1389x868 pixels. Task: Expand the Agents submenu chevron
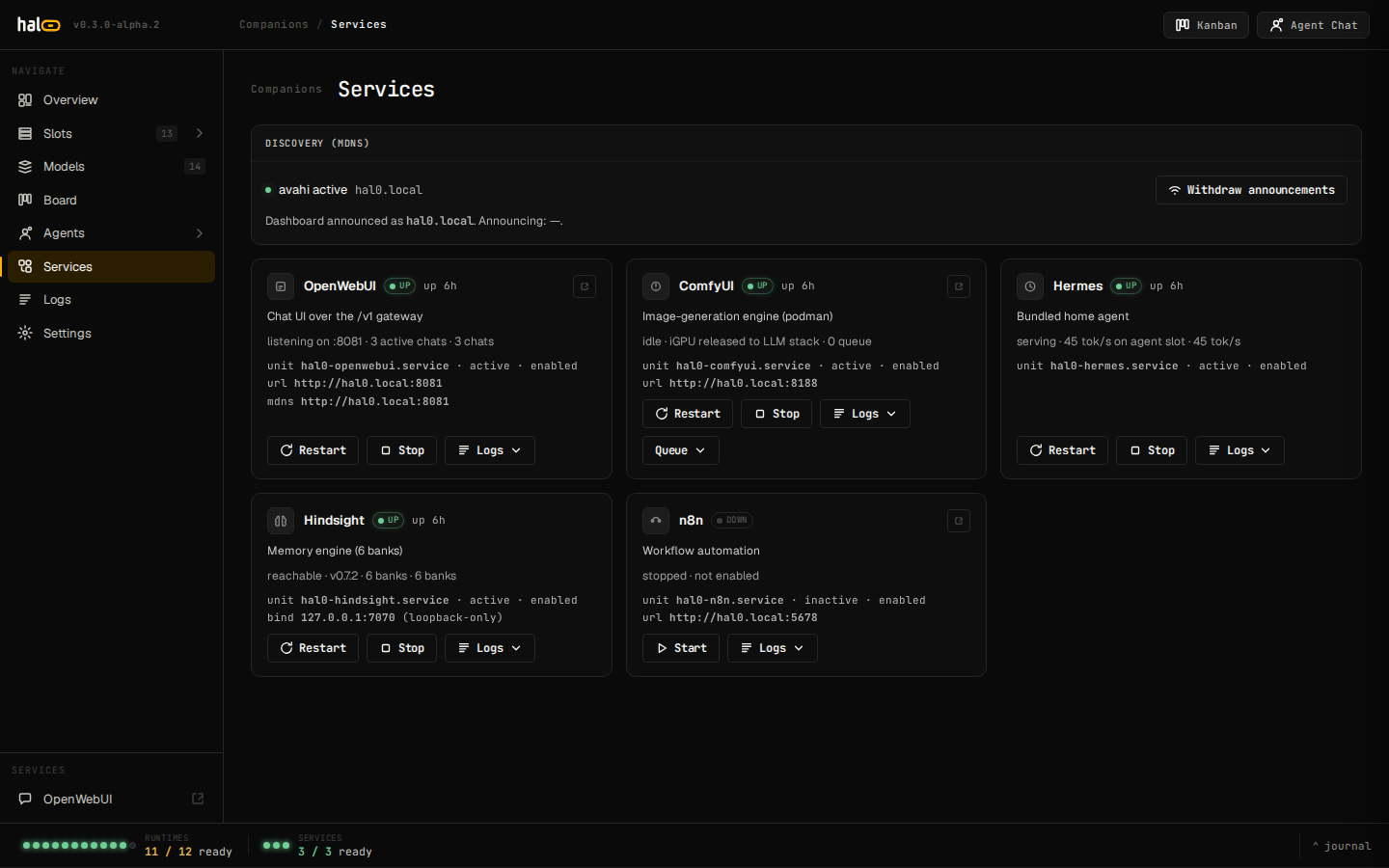tap(200, 233)
